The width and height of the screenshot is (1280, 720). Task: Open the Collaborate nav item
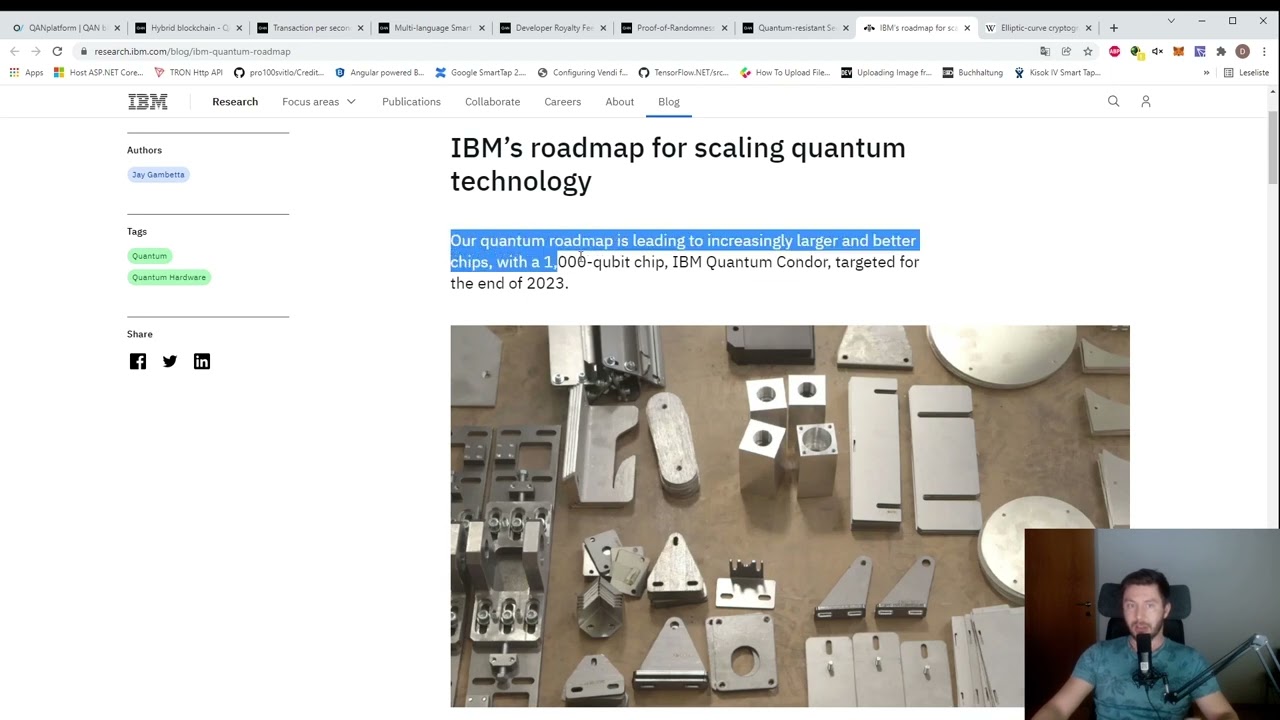click(x=492, y=101)
